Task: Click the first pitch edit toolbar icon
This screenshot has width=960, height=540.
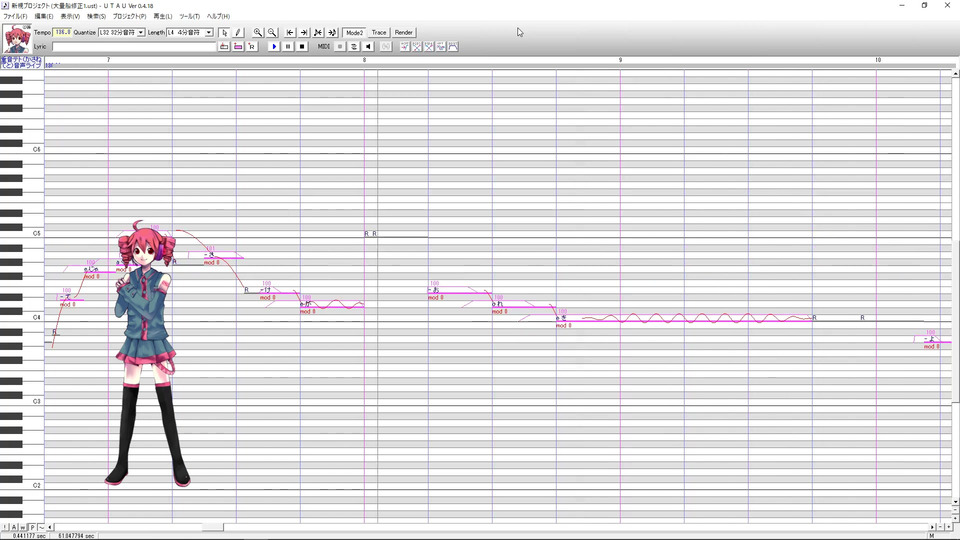Action: [405, 47]
